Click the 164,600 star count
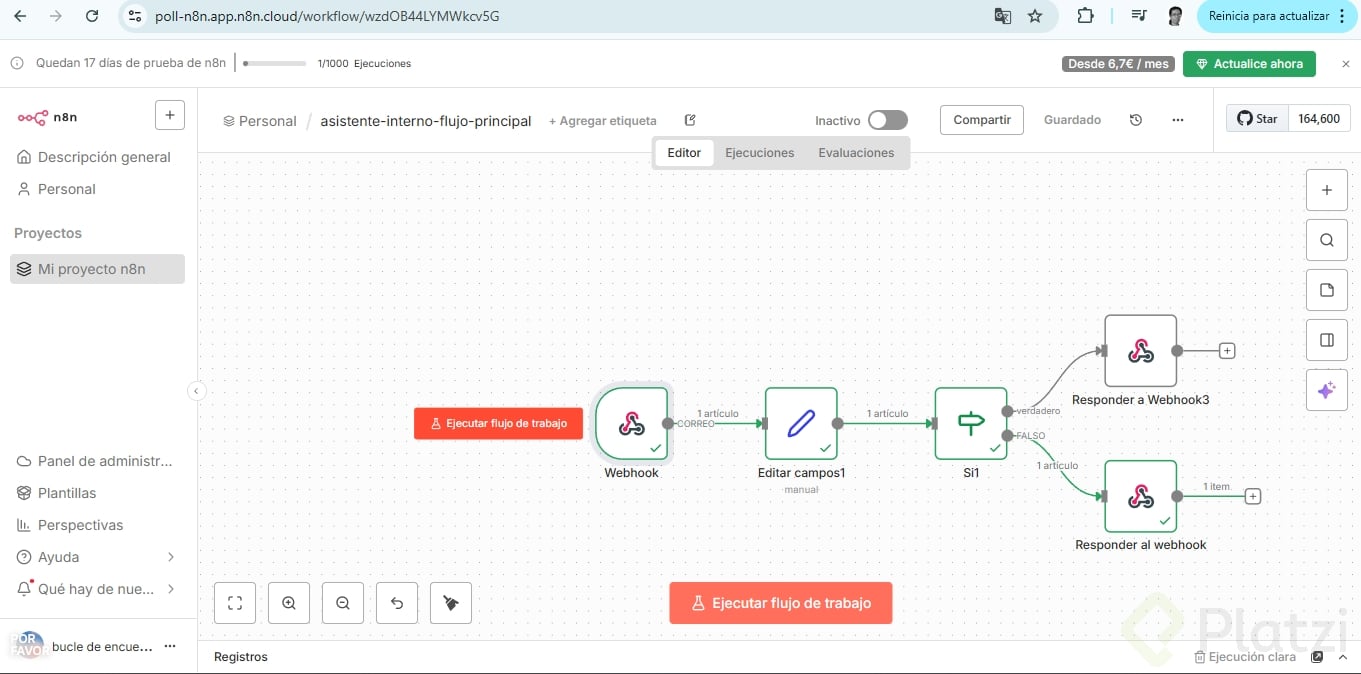 point(1319,118)
